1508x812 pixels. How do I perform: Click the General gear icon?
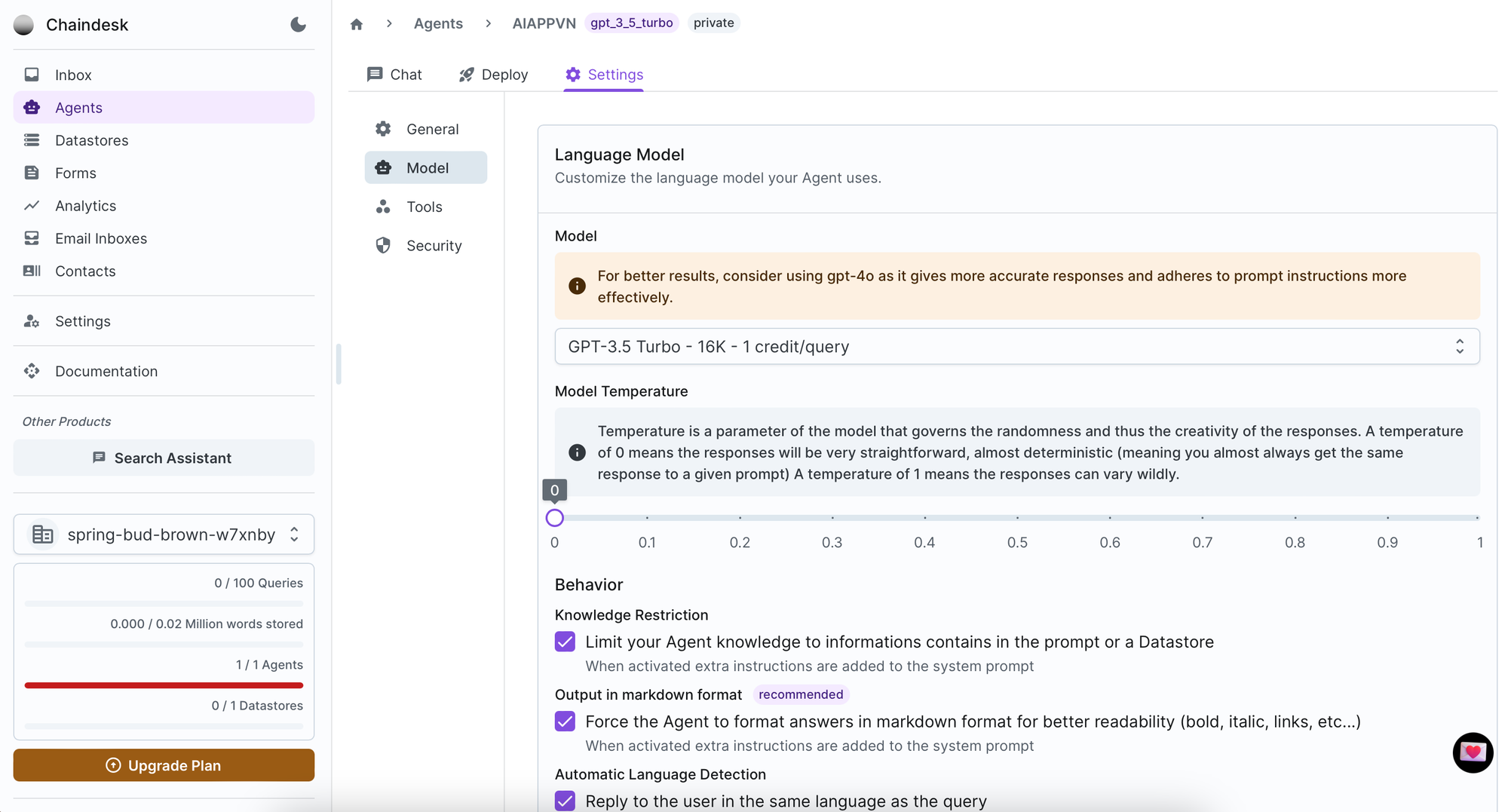[x=383, y=129]
